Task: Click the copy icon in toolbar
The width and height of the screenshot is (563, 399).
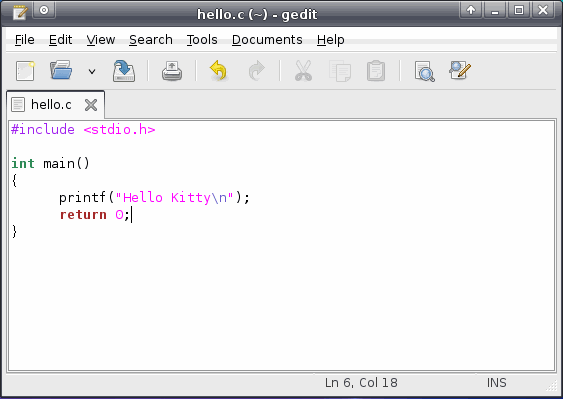Action: (x=340, y=71)
